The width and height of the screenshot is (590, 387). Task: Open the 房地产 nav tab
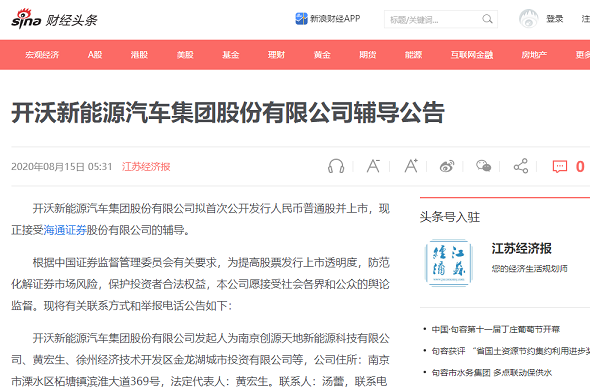(x=534, y=55)
